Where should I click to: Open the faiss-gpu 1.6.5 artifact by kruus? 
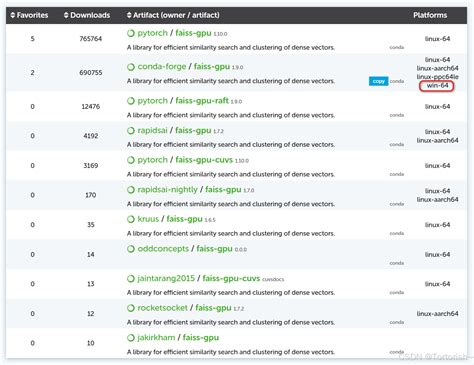[x=184, y=219]
